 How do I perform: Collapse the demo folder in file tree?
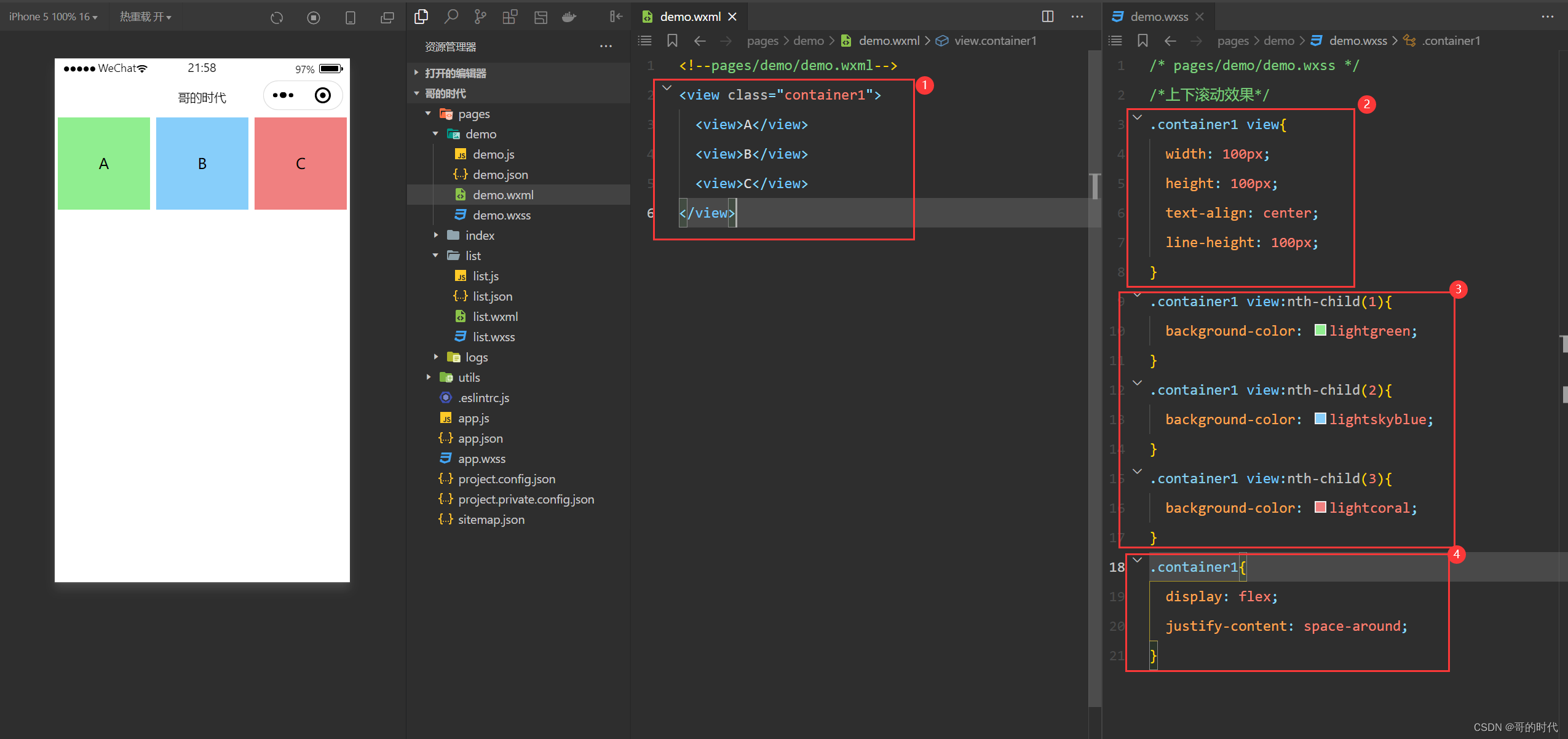pyautogui.click(x=435, y=133)
